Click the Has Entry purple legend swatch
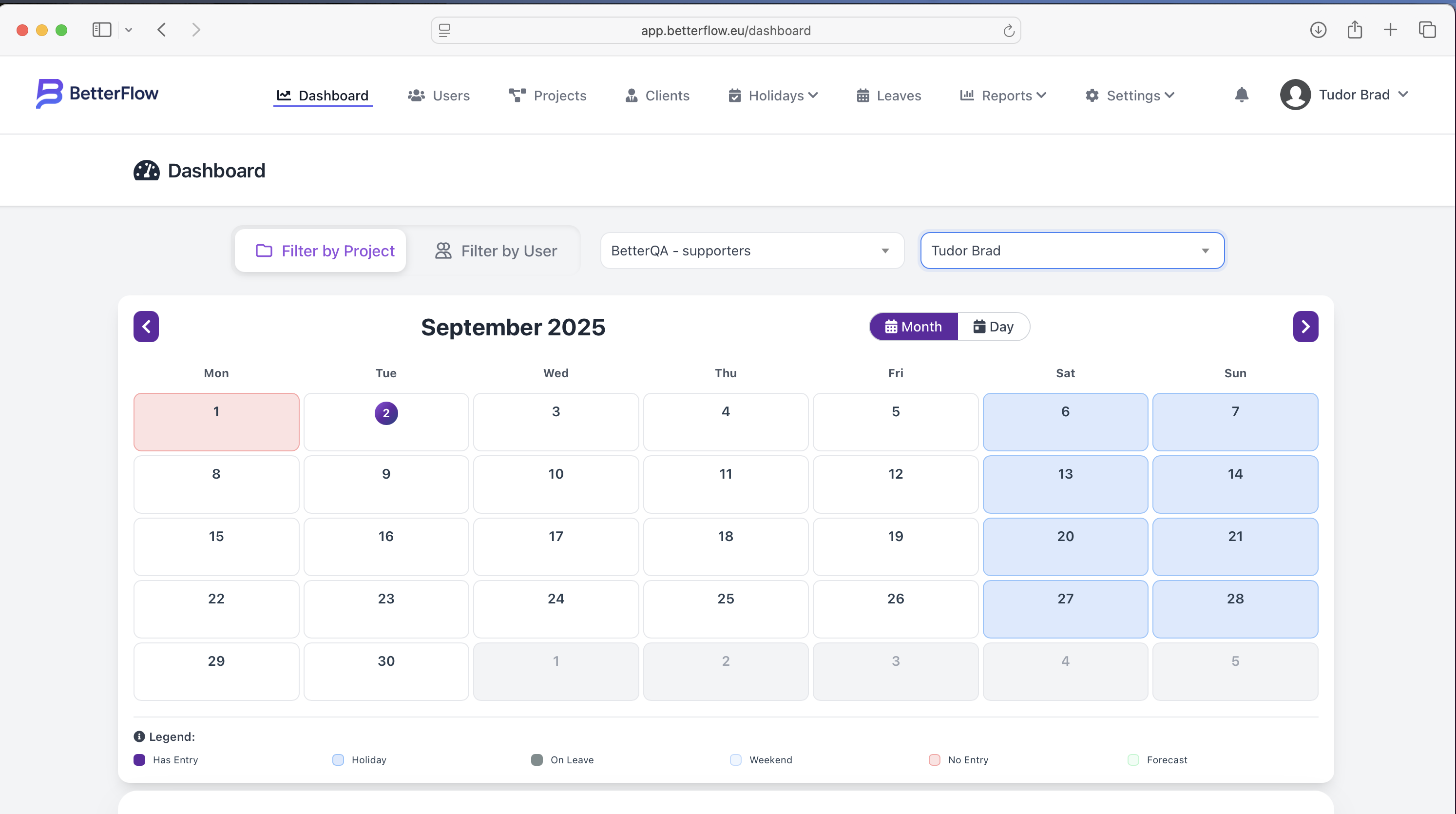 click(139, 759)
